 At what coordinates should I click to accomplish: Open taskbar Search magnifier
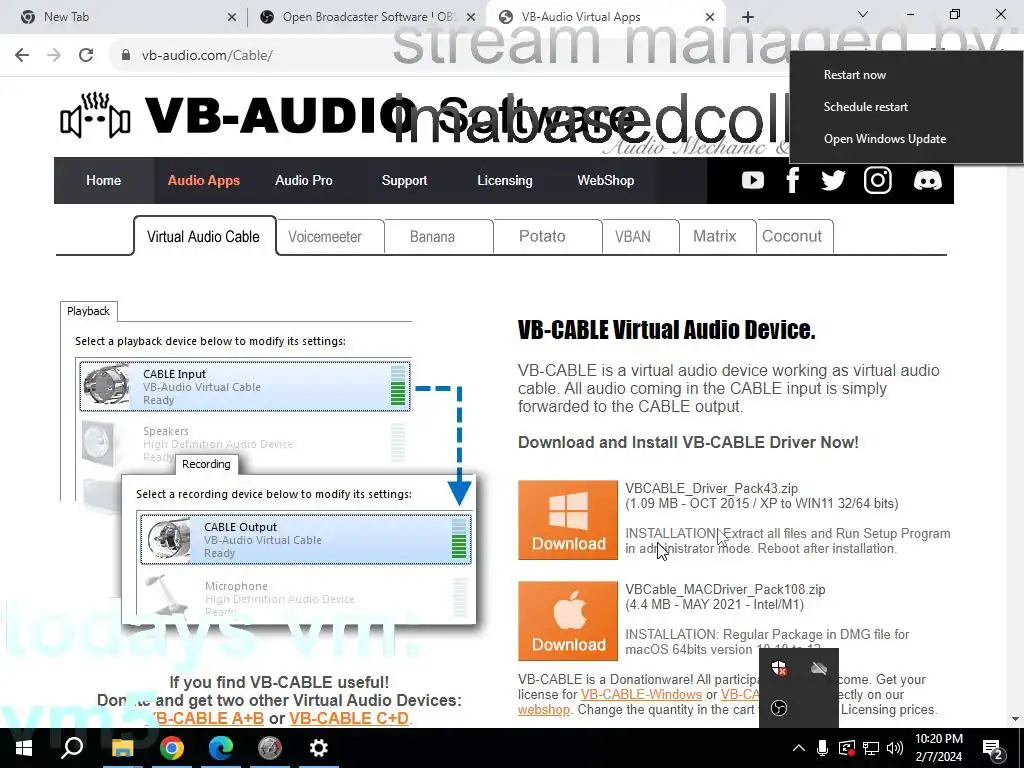pos(72,748)
